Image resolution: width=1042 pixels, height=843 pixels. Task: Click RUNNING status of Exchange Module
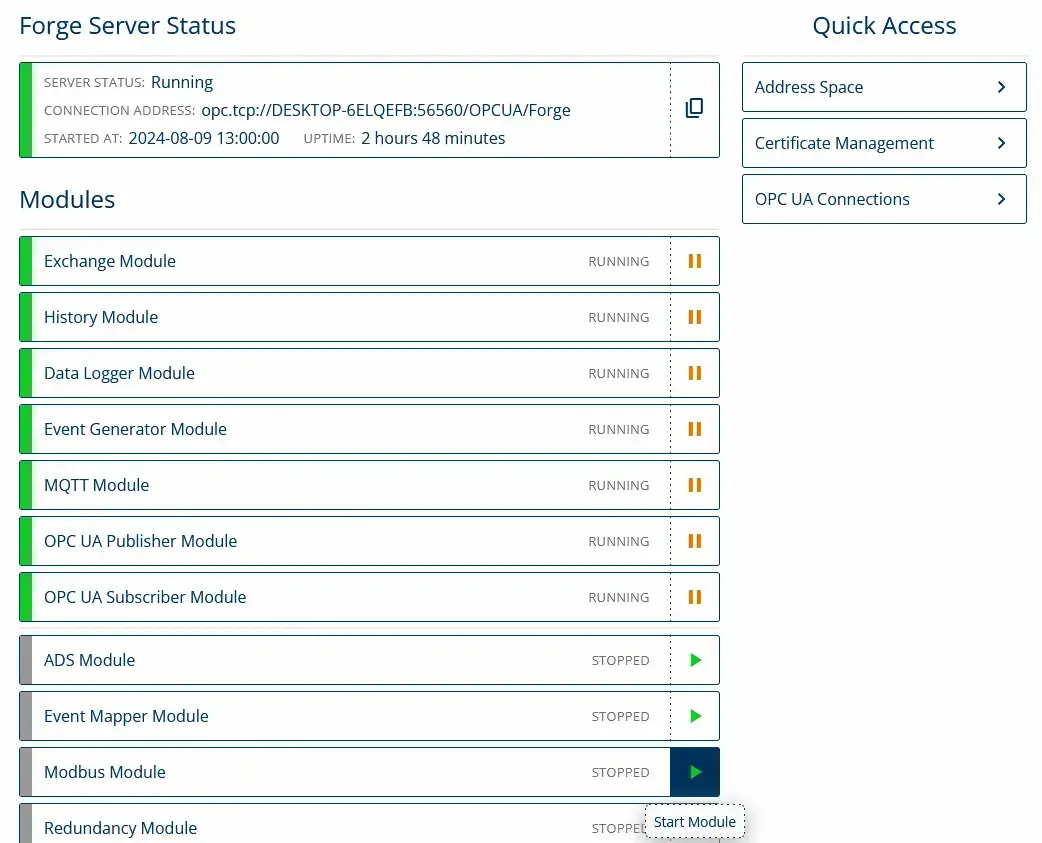point(618,262)
